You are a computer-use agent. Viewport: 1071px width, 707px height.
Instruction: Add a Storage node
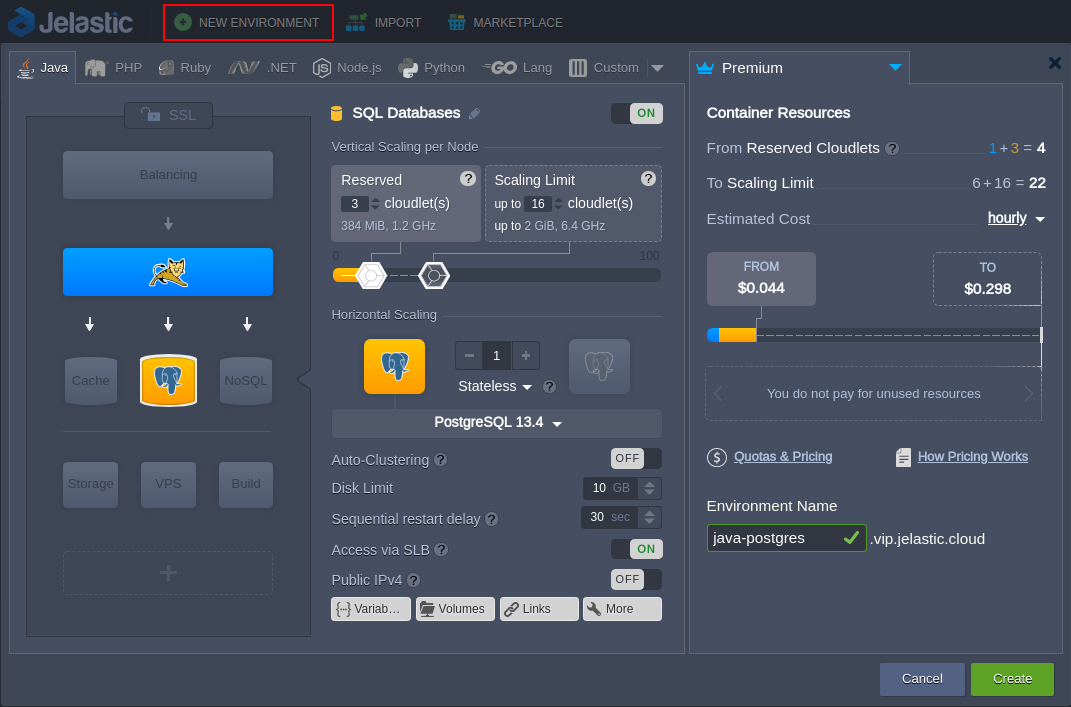pos(91,484)
